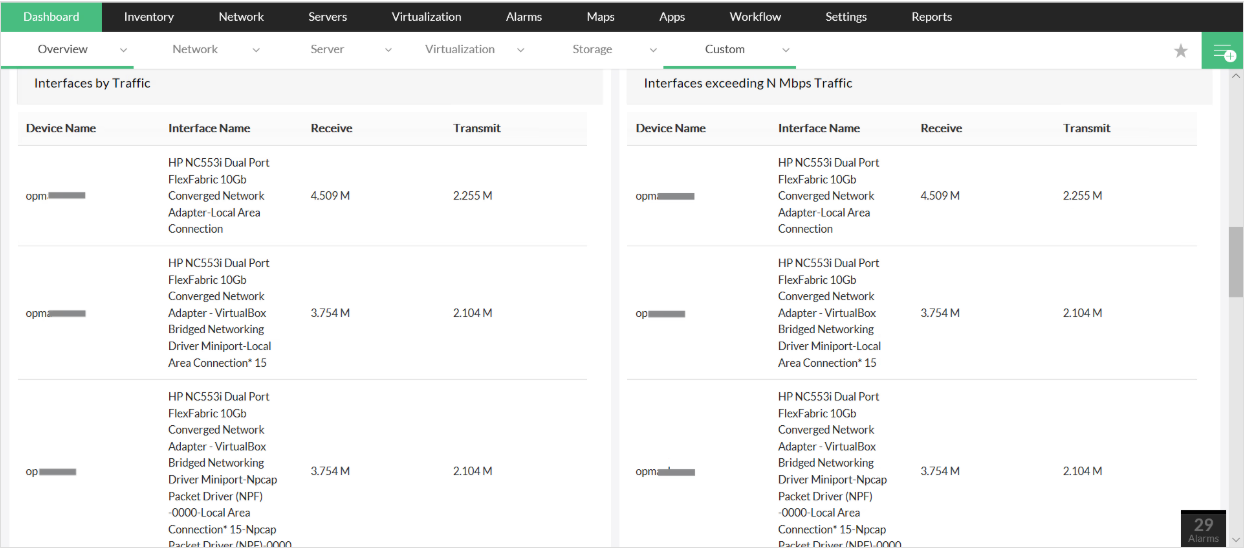Click the vertical page scrollbar thumb
The image size is (1245, 548).
click(1236, 261)
